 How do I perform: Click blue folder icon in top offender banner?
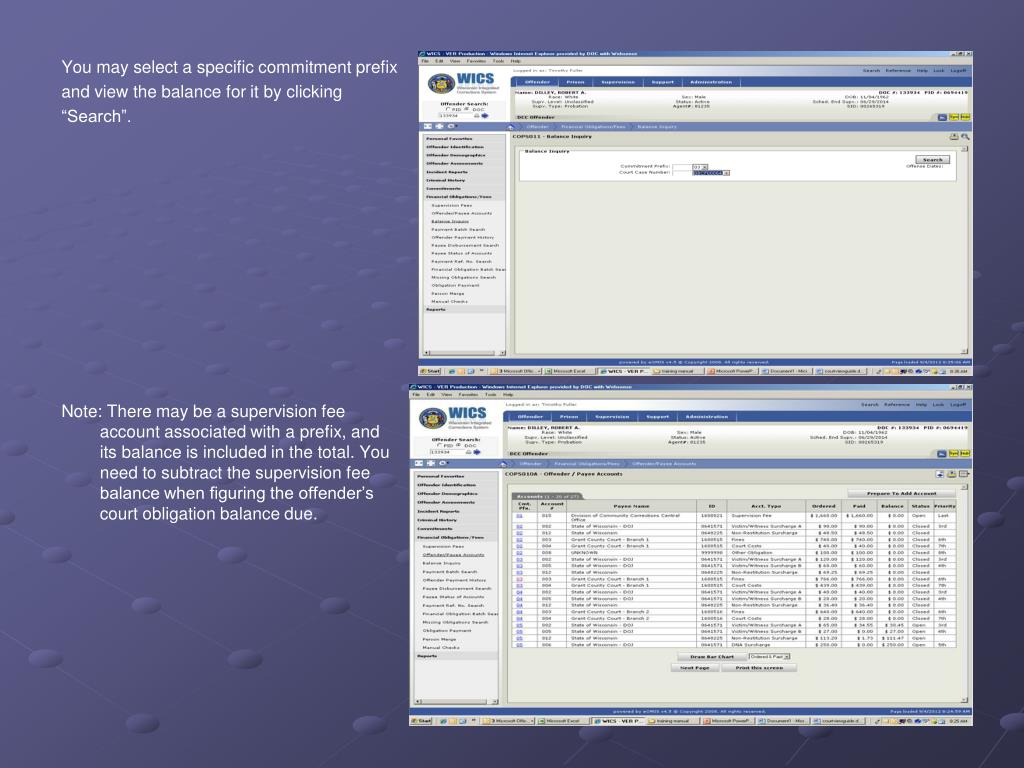point(942,118)
